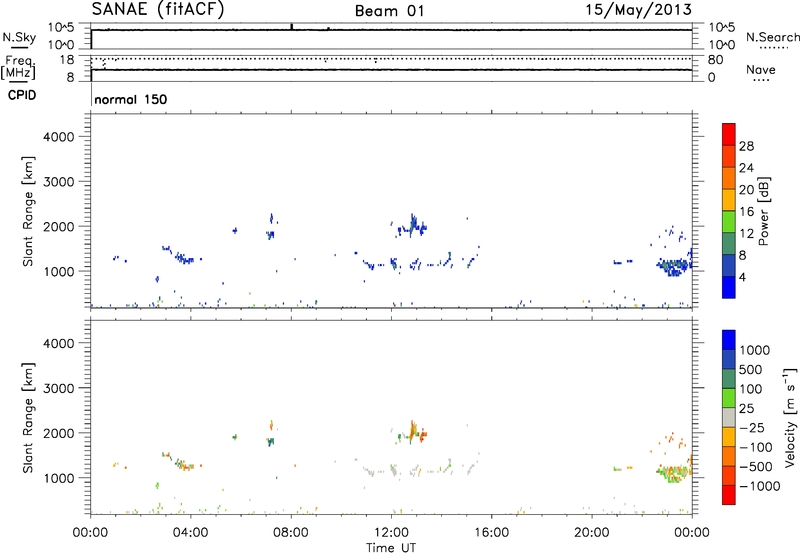Select the N.Sky legend label
The image size is (800, 554).
tap(19, 37)
